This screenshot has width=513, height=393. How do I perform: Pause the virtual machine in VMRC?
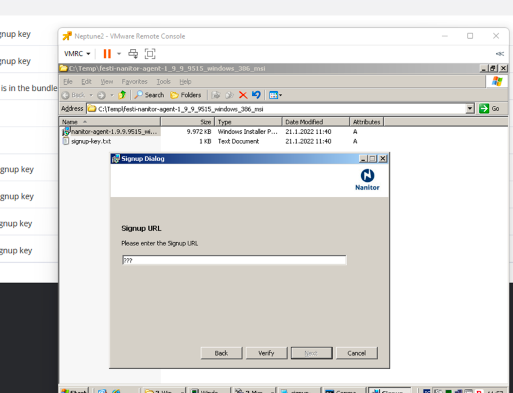(107, 54)
